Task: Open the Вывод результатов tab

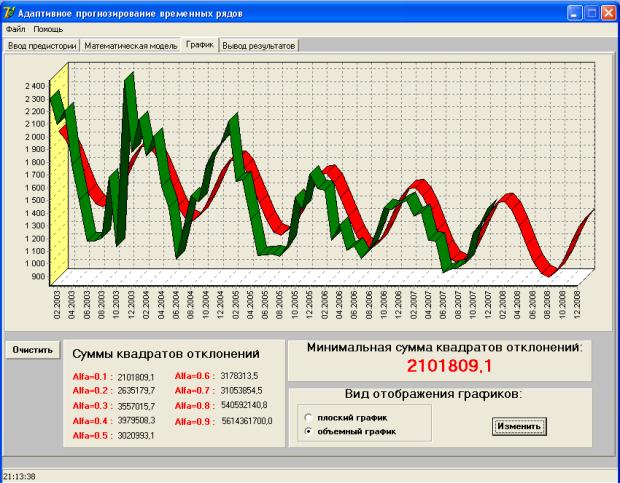Action: [x=260, y=46]
